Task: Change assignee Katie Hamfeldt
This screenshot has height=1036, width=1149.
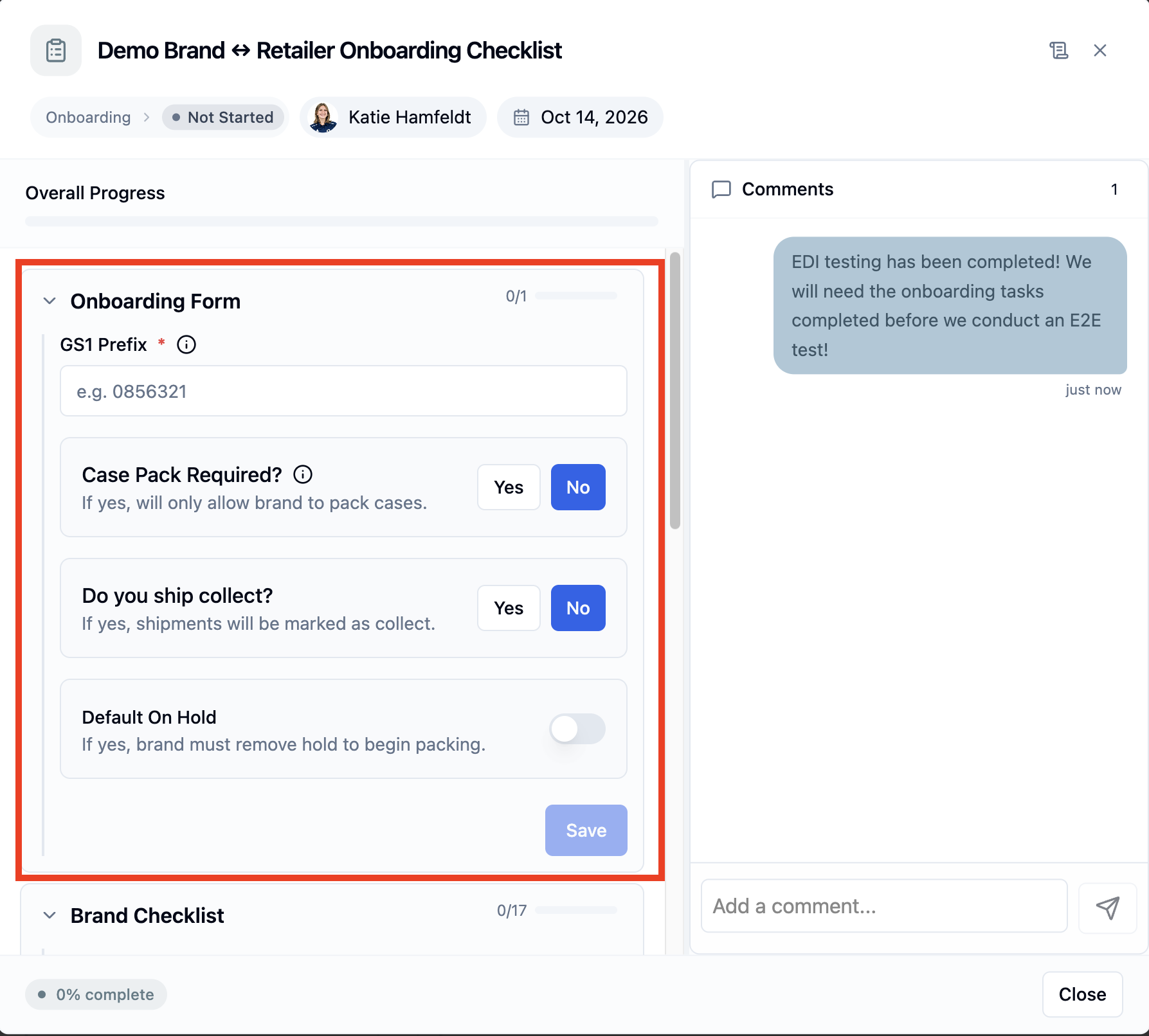Action: [x=393, y=118]
